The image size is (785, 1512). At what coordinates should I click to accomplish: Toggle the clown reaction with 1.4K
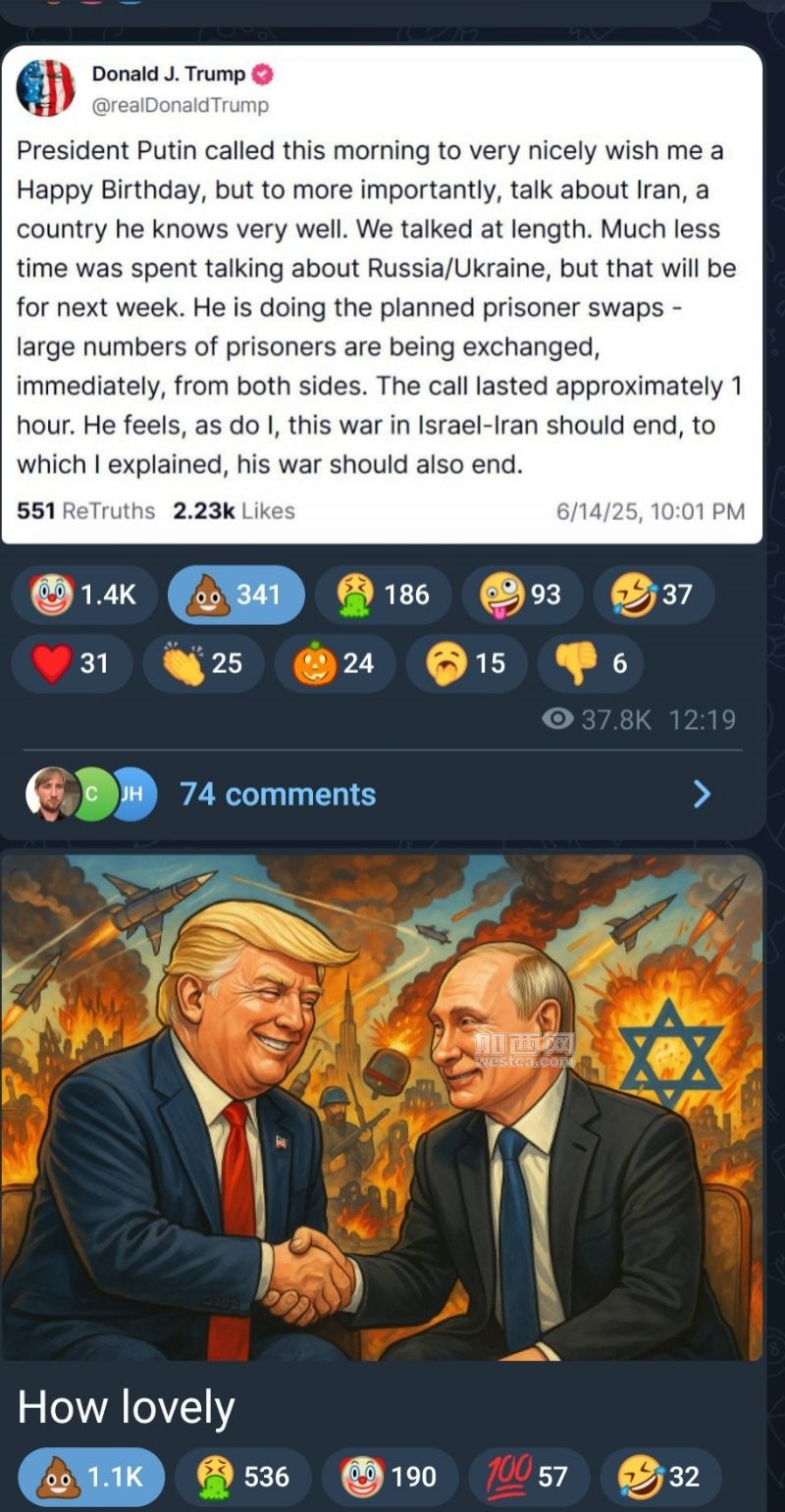click(83, 595)
